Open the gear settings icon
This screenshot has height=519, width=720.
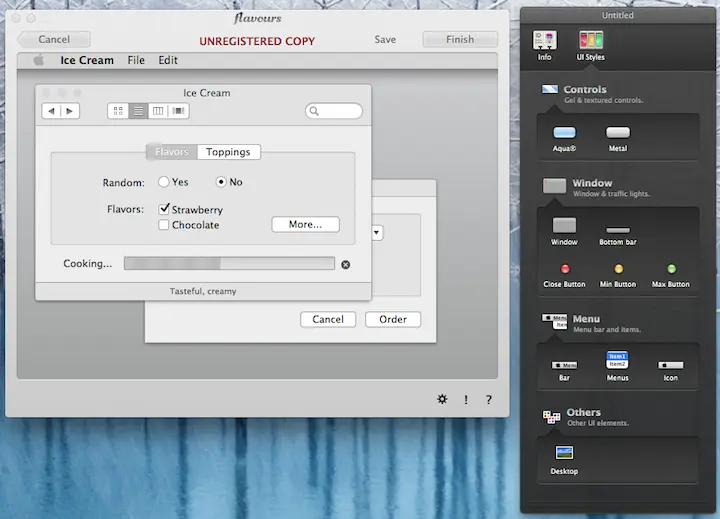(442, 399)
